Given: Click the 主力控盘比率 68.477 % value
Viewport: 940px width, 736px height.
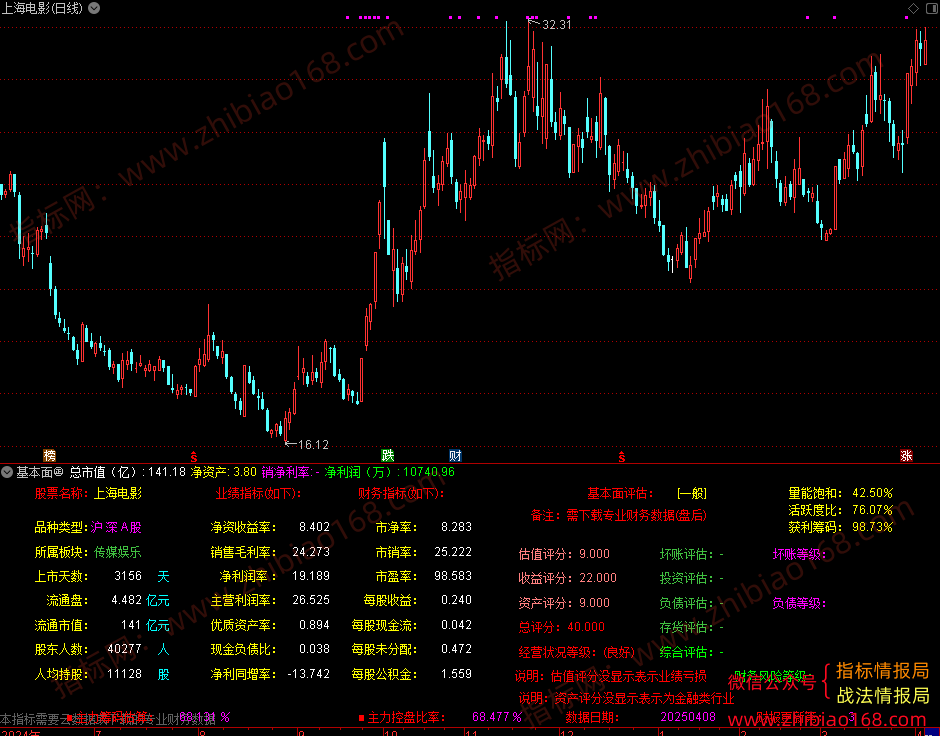Looking at the screenshot, I should click(497, 717).
